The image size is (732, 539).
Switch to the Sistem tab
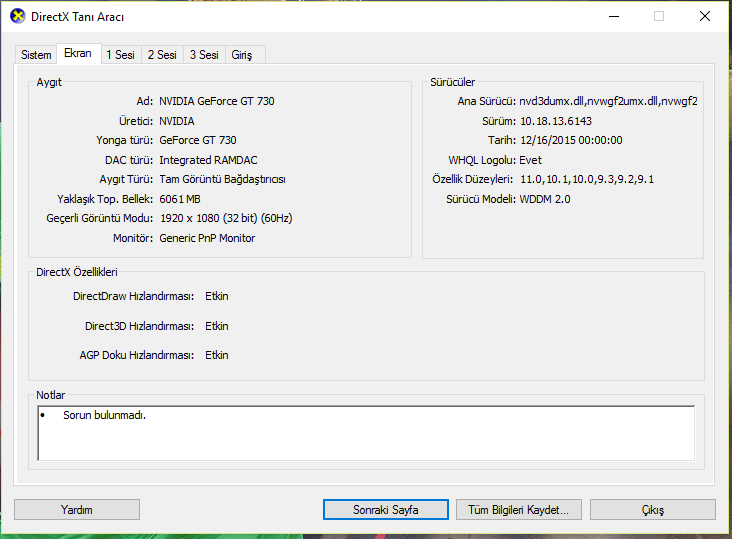pyautogui.click(x=36, y=55)
